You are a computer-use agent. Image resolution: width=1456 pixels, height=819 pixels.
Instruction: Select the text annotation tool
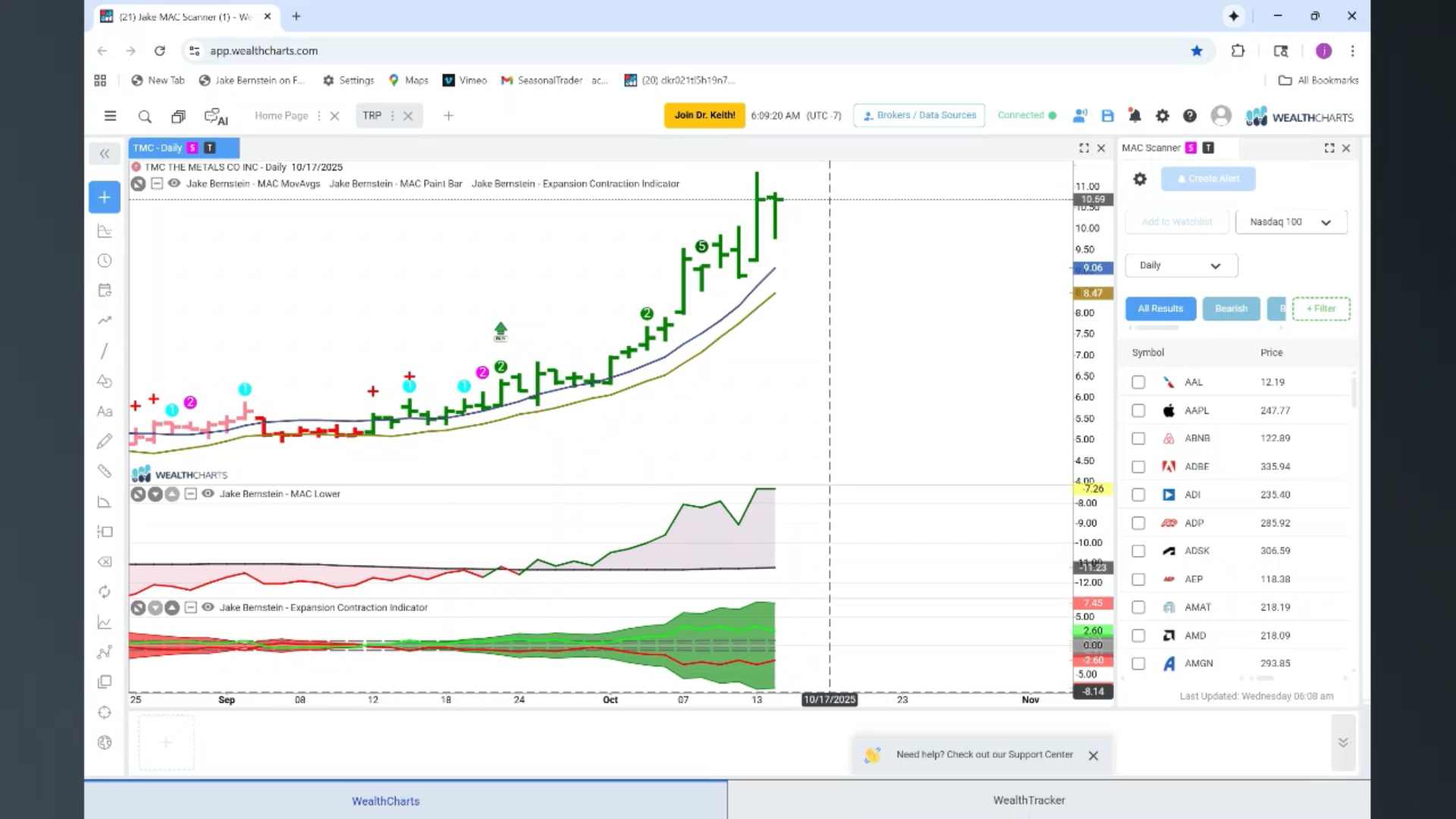point(105,412)
